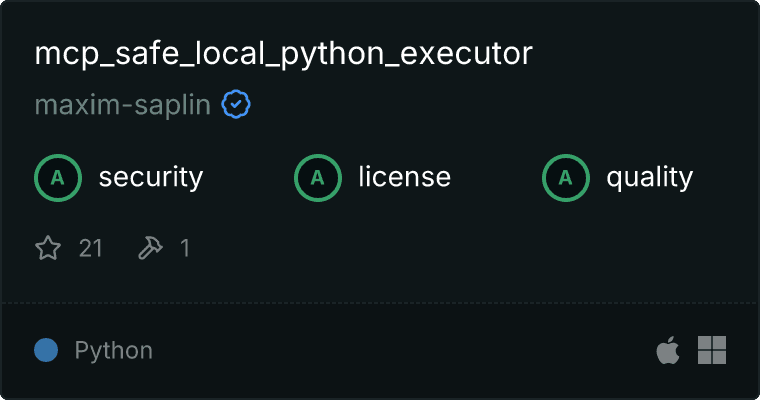Click the dashed divider line above Python
Viewport: 760px width, 400px height.
pyautogui.click(x=380, y=303)
